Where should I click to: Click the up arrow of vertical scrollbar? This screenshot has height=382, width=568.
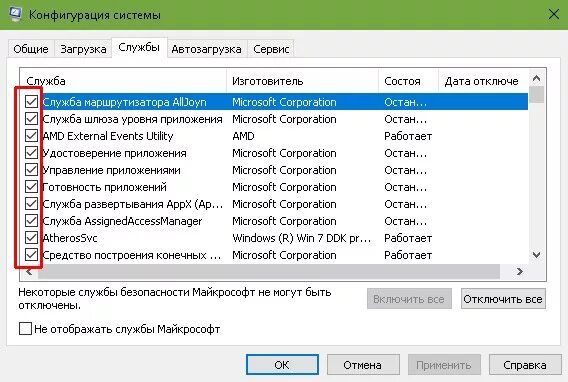click(x=536, y=78)
